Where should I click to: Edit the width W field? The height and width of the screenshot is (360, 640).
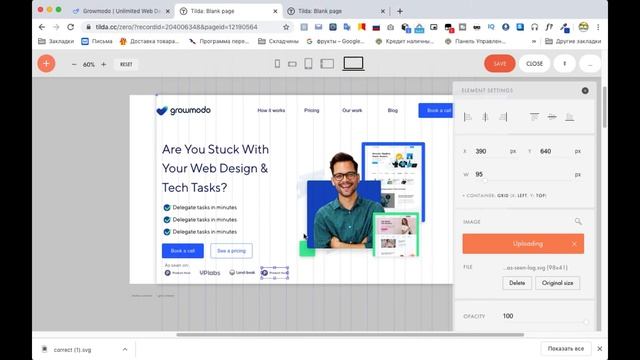tap(522, 175)
